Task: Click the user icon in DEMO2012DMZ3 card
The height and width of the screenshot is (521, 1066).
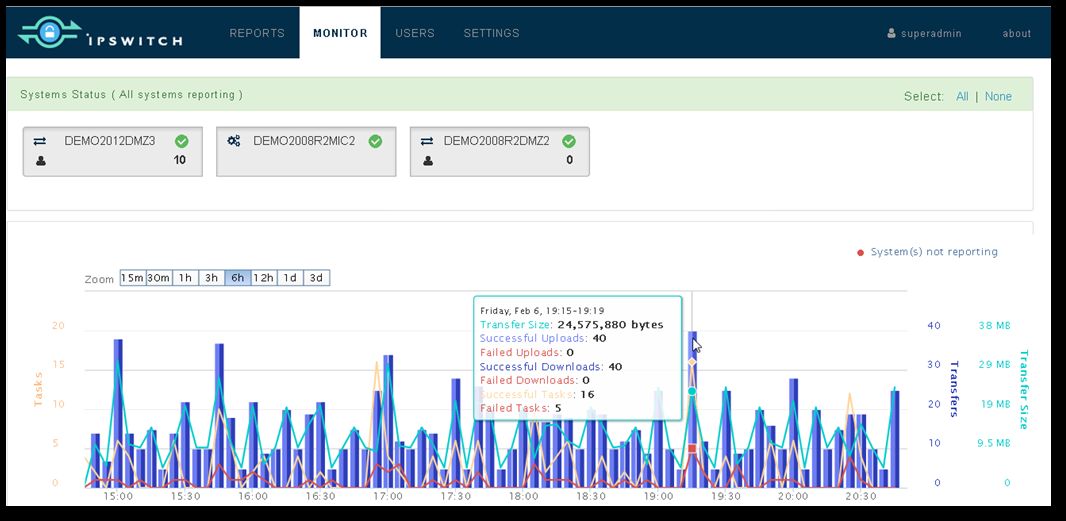Action: 40,160
